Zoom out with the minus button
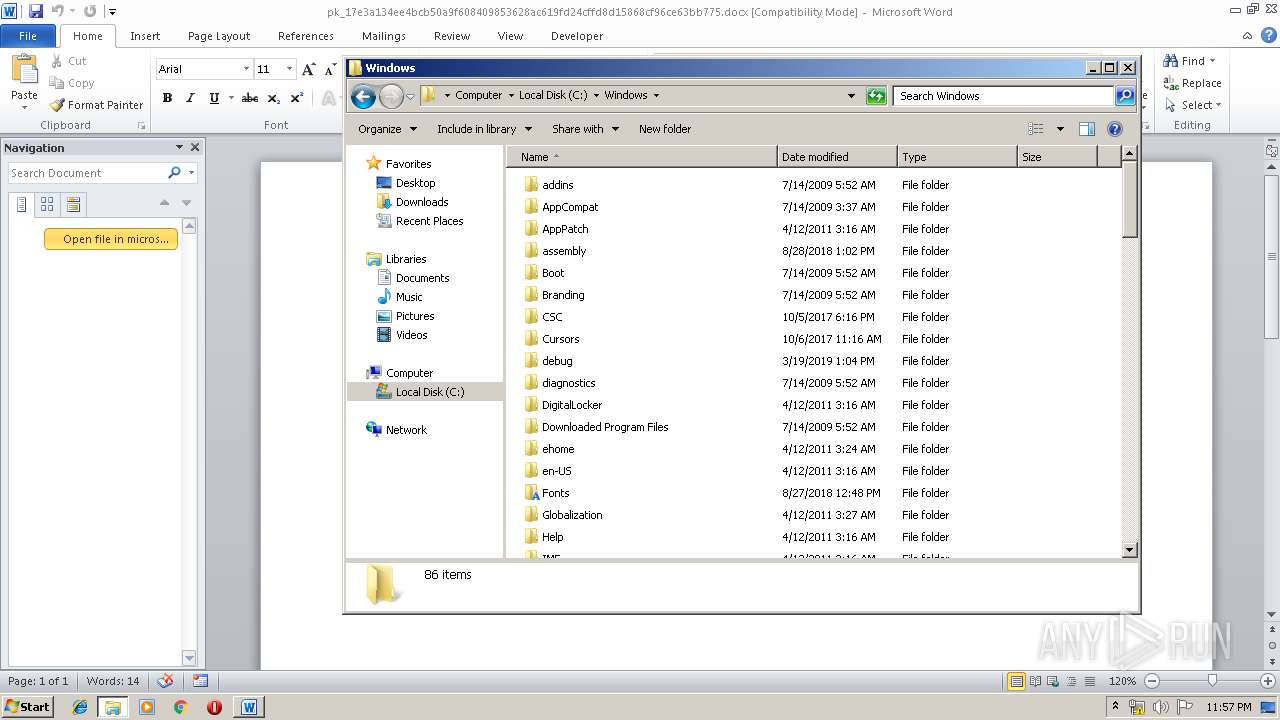 [1151, 680]
